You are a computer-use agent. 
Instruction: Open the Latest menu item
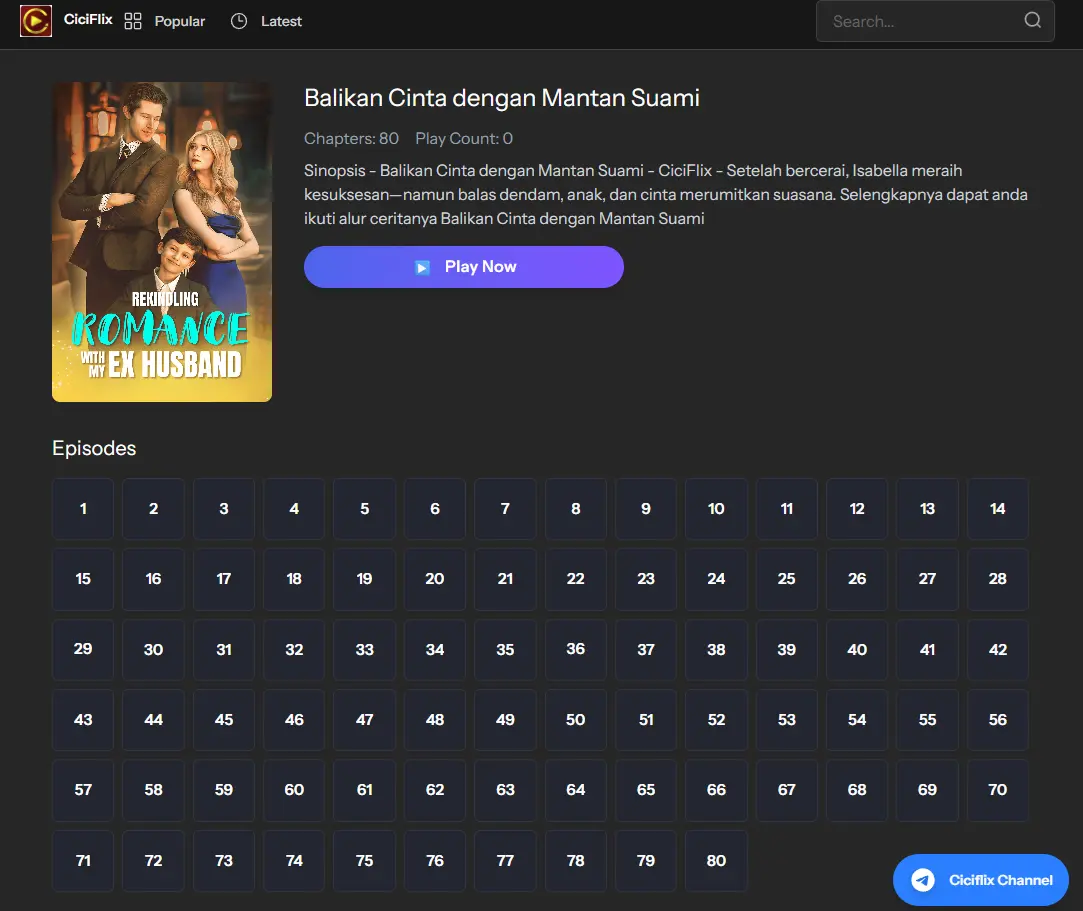(x=281, y=21)
